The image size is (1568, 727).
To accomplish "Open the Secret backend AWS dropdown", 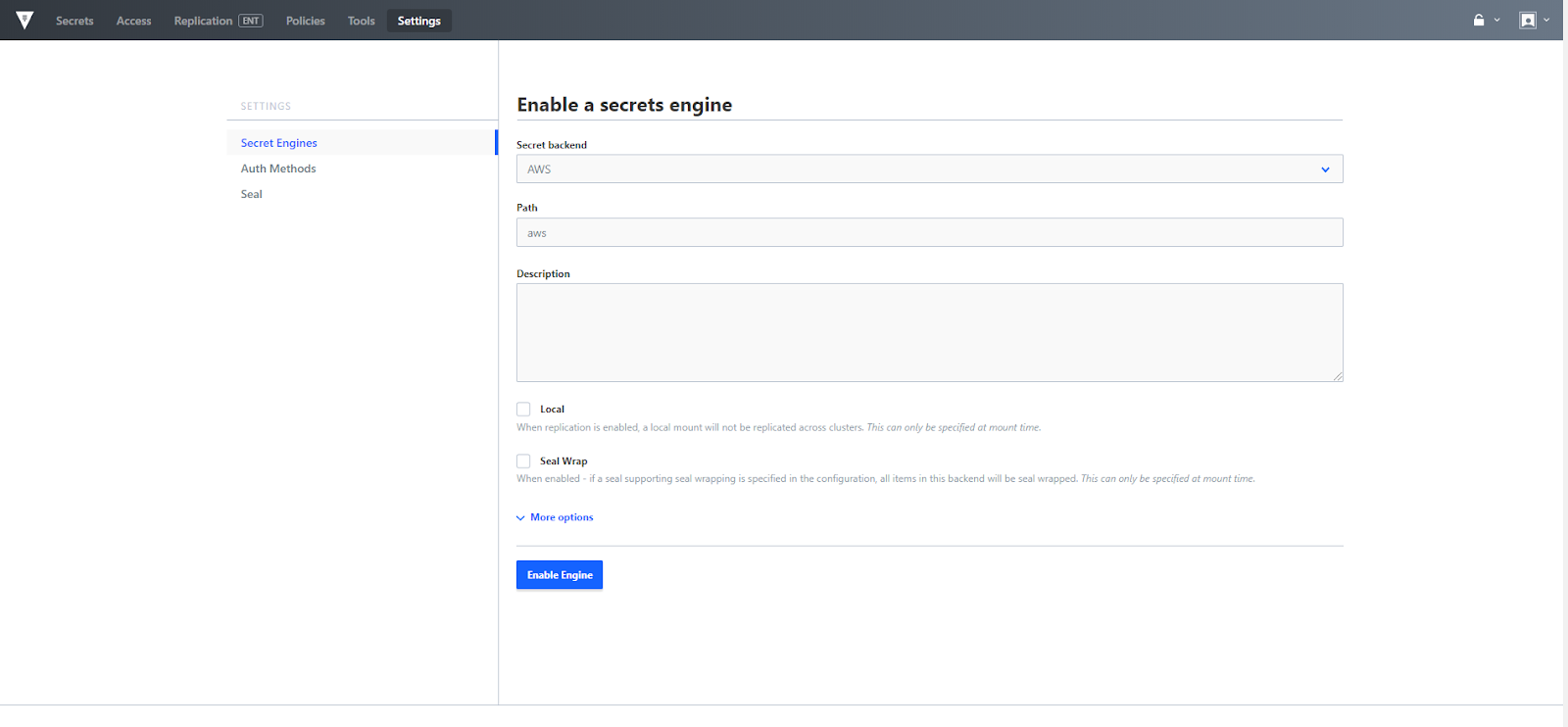I will 929,170.
